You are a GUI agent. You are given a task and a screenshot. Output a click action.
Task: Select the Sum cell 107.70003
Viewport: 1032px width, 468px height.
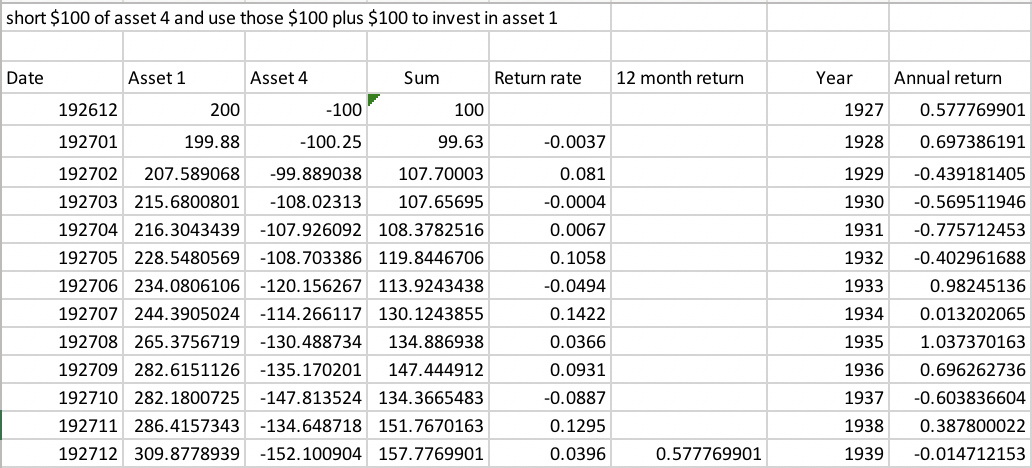[428, 172]
